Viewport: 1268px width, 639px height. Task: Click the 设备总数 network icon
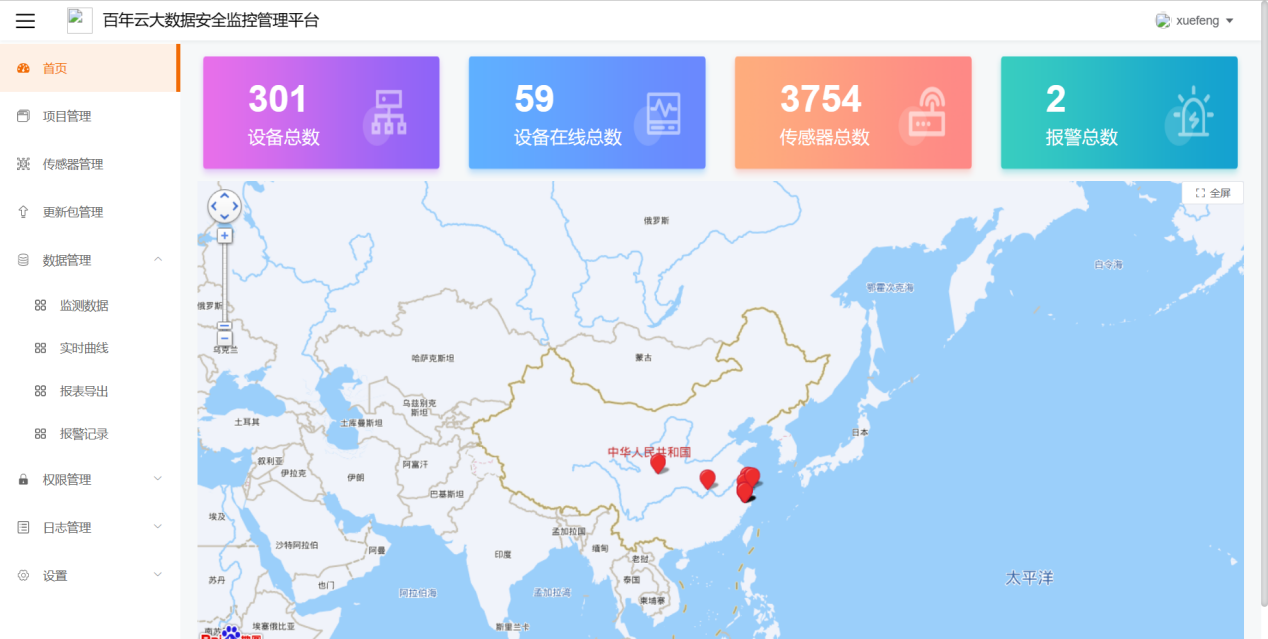tap(387, 112)
